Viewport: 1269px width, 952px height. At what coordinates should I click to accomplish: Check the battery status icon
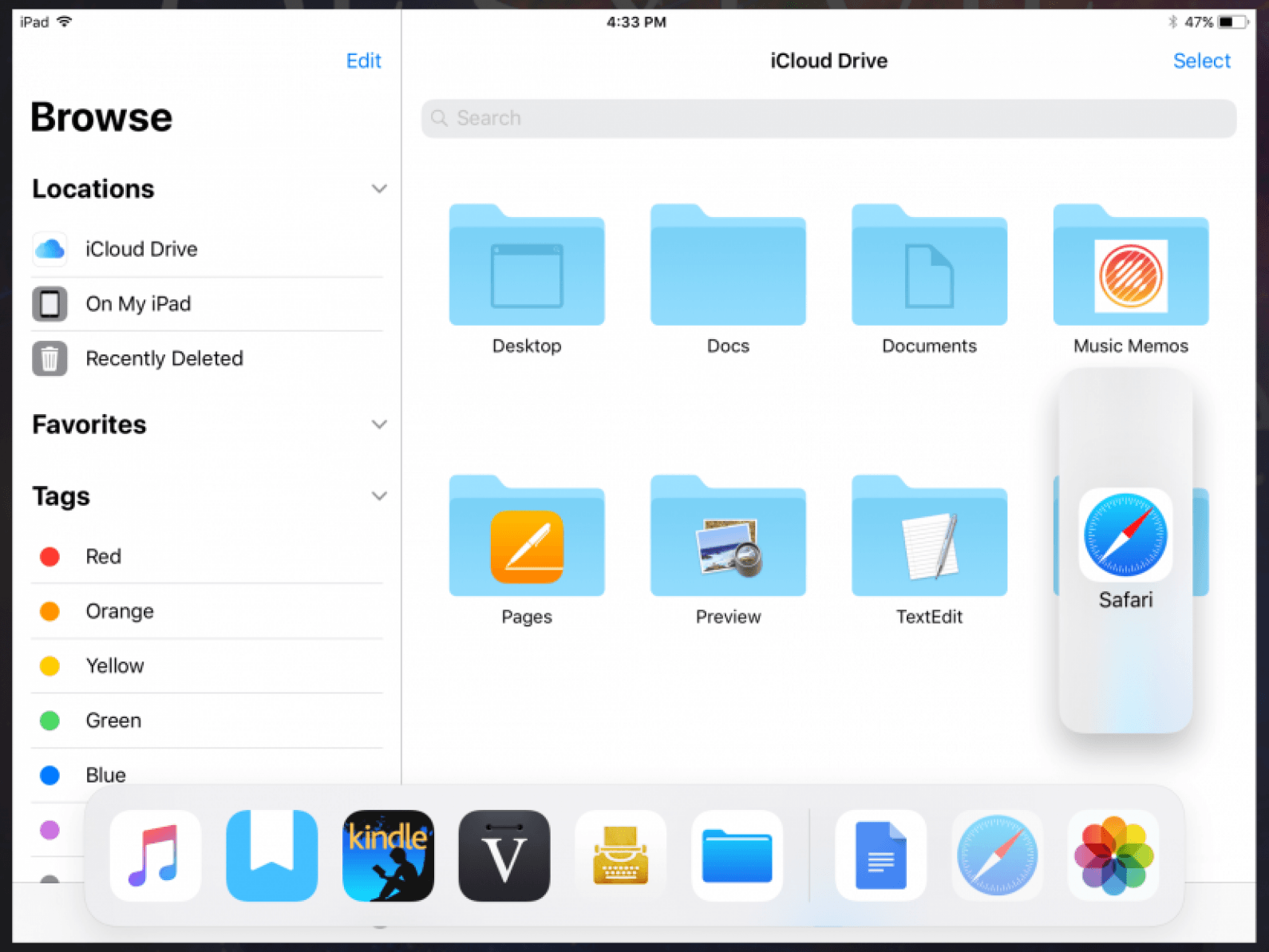[x=1233, y=22]
